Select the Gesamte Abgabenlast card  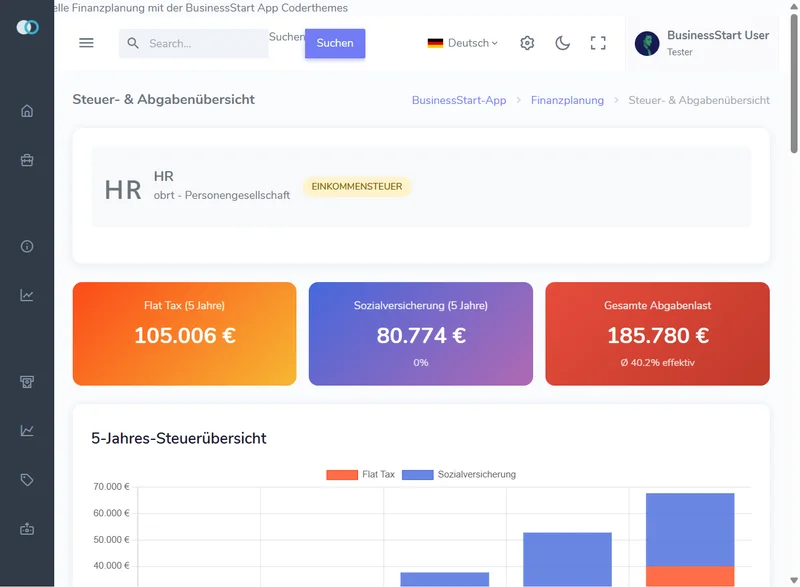(657, 334)
